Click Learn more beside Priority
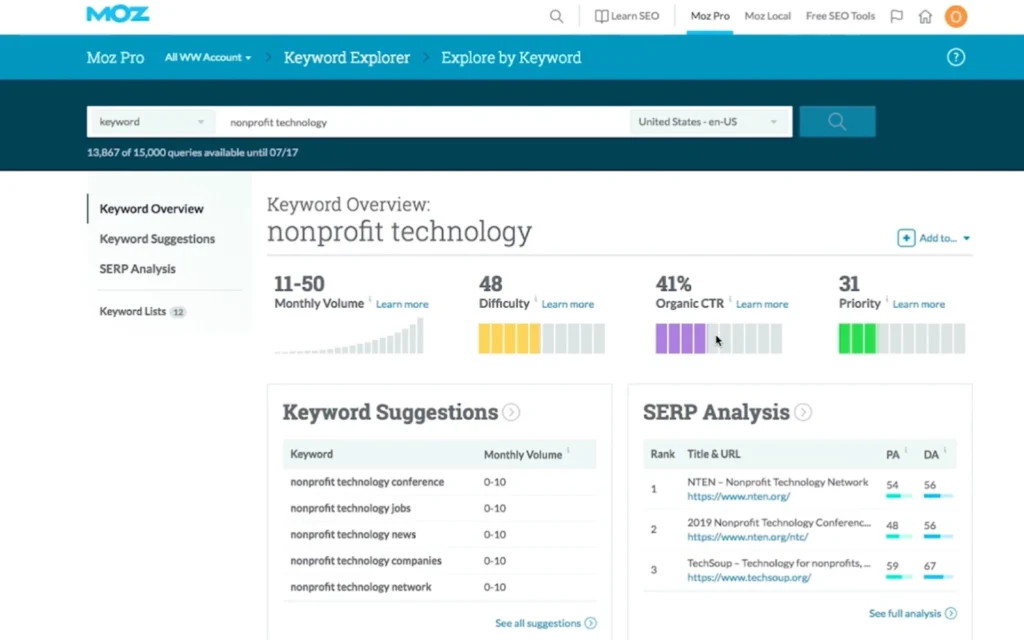This screenshot has width=1024, height=640. (x=919, y=304)
